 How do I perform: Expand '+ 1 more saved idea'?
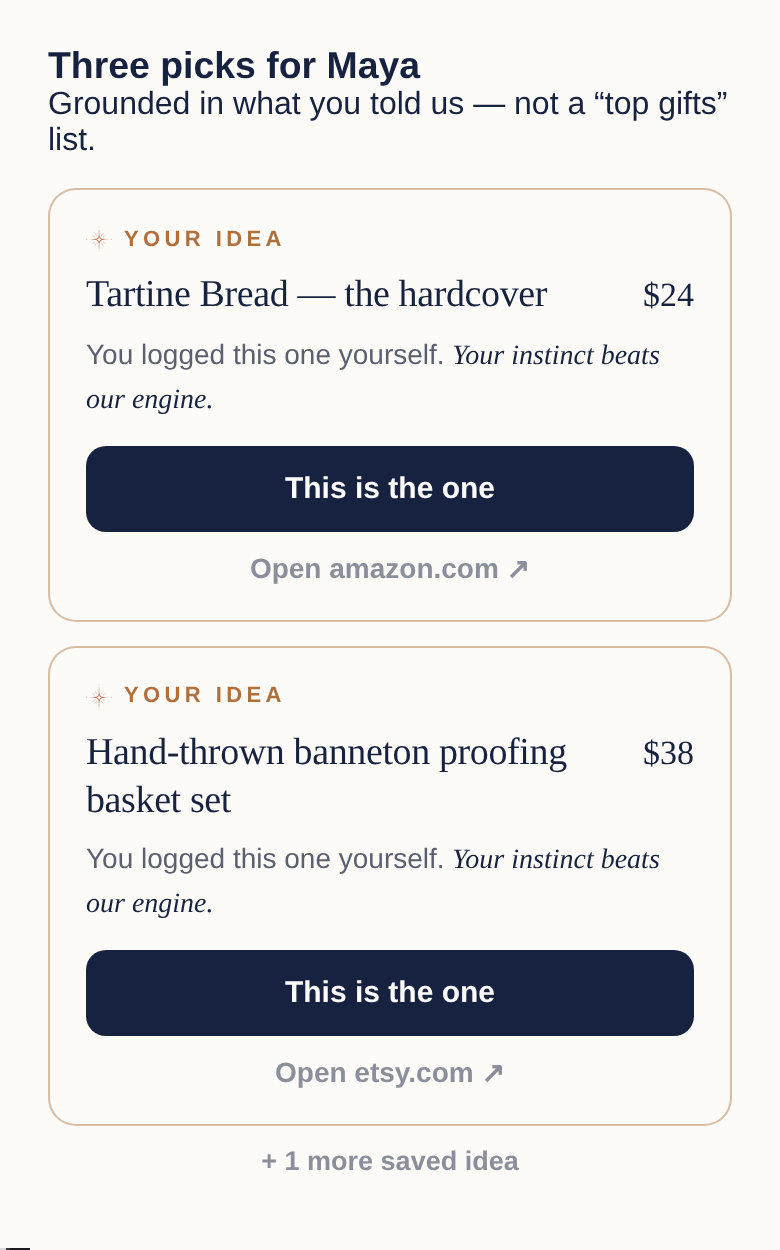coord(390,1161)
